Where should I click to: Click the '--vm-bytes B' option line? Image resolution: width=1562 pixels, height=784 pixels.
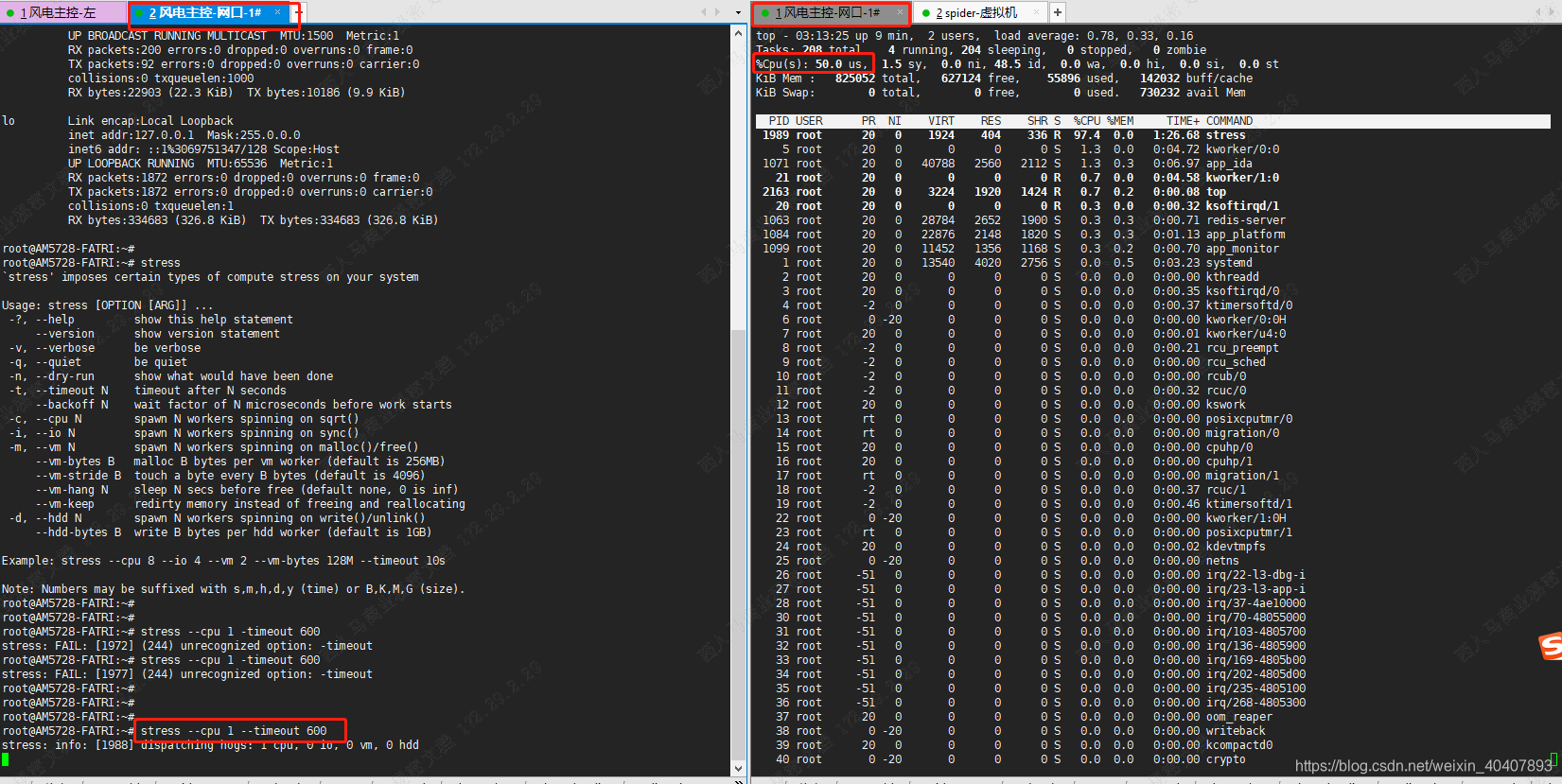click(x=240, y=462)
